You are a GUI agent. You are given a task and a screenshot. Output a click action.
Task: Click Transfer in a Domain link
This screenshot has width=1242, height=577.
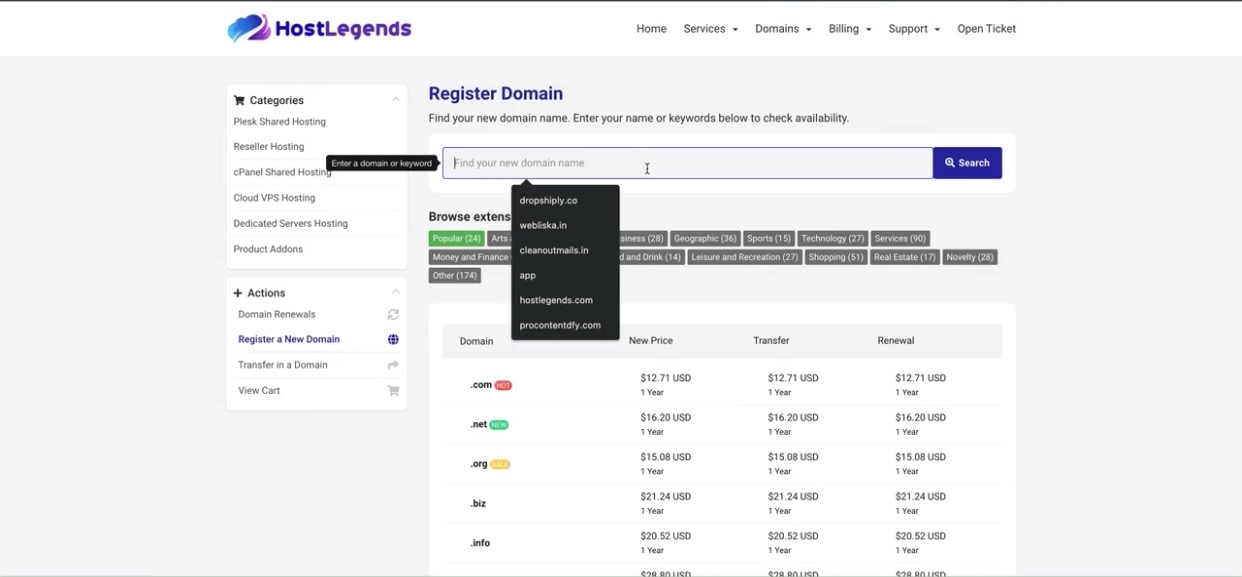click(x=283, y=365)
